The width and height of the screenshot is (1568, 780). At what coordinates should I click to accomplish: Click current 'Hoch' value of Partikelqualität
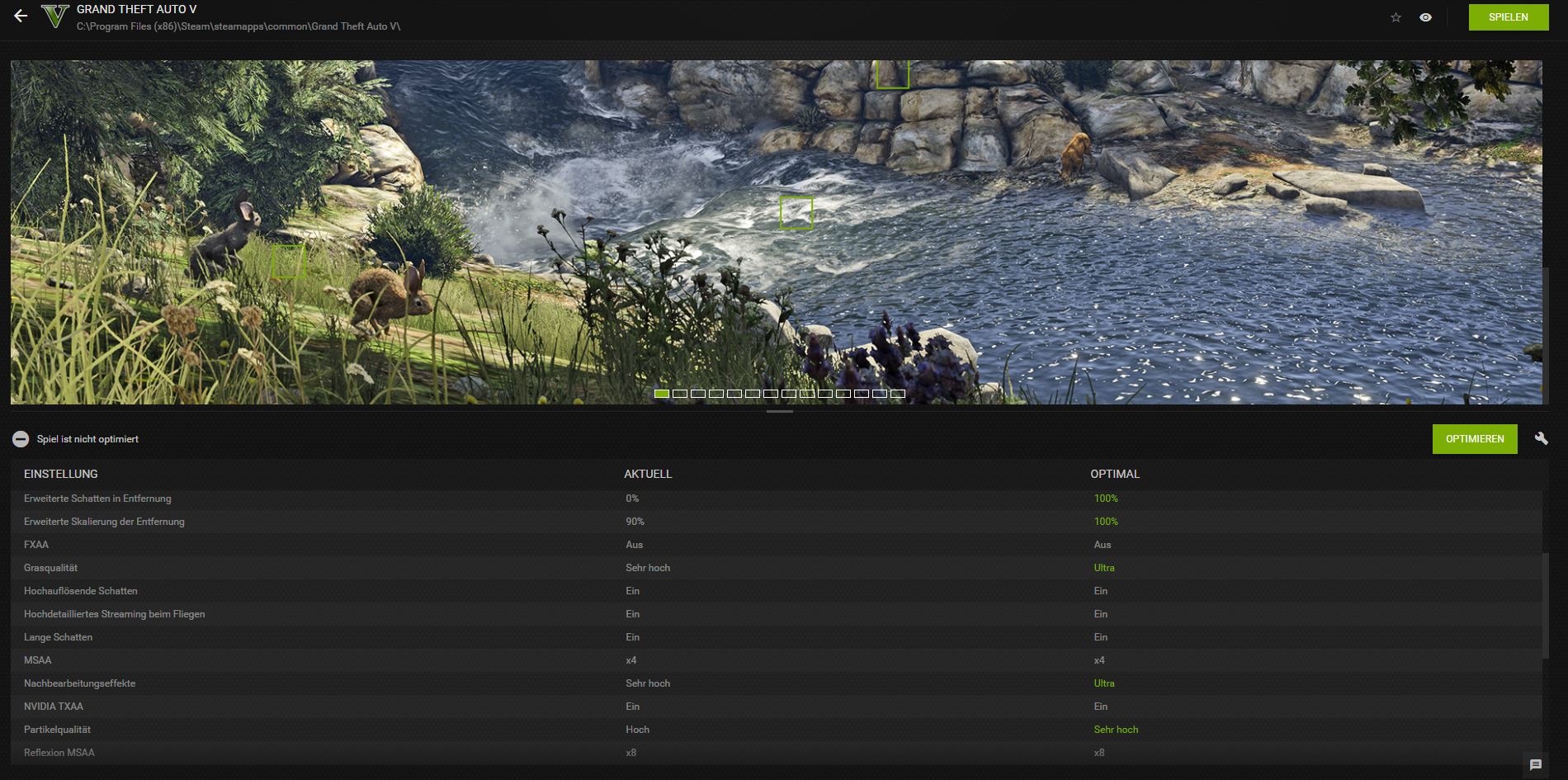(637, 730)
